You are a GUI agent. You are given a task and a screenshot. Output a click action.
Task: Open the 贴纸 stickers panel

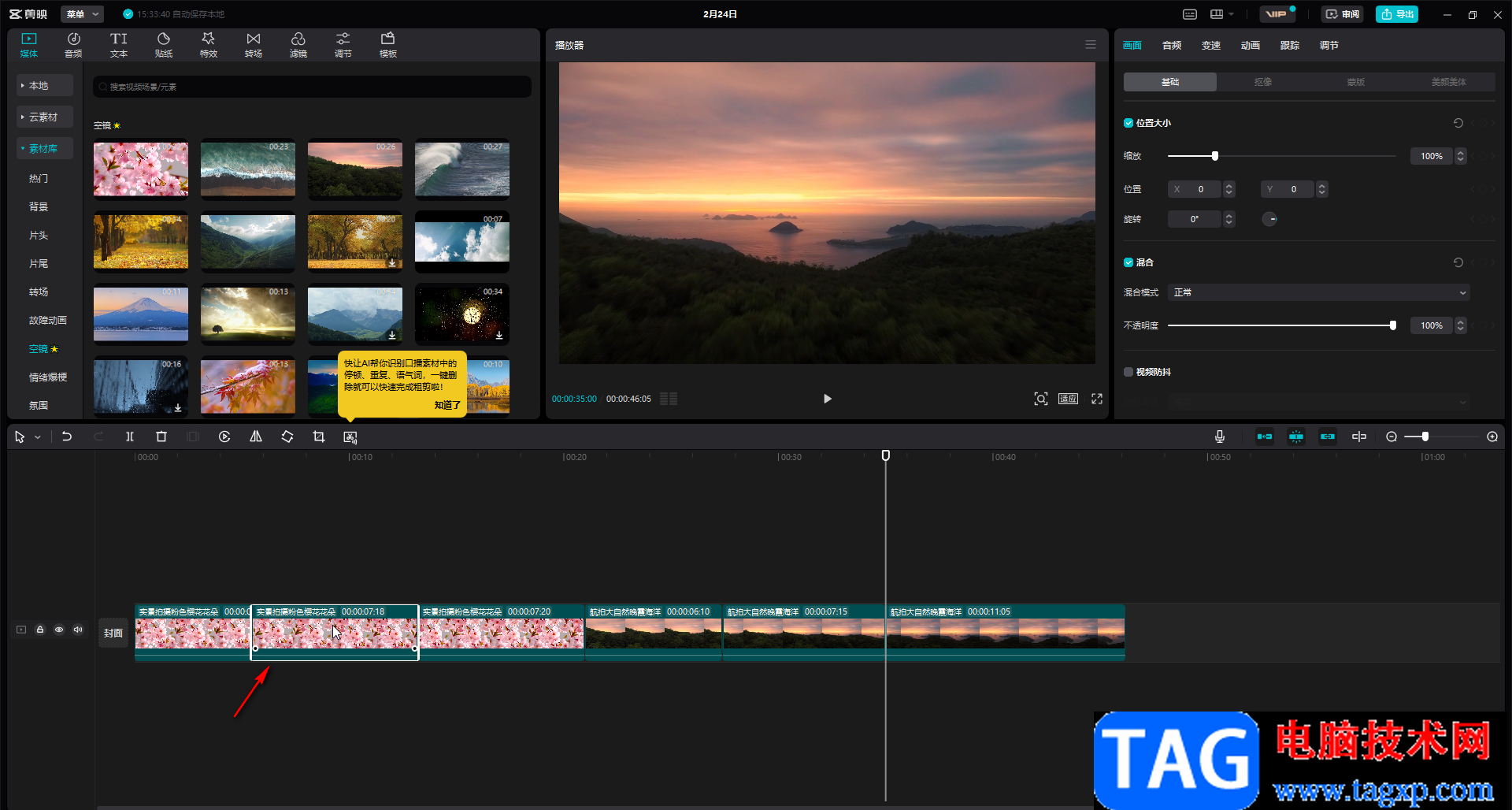(x=163, y=45)
